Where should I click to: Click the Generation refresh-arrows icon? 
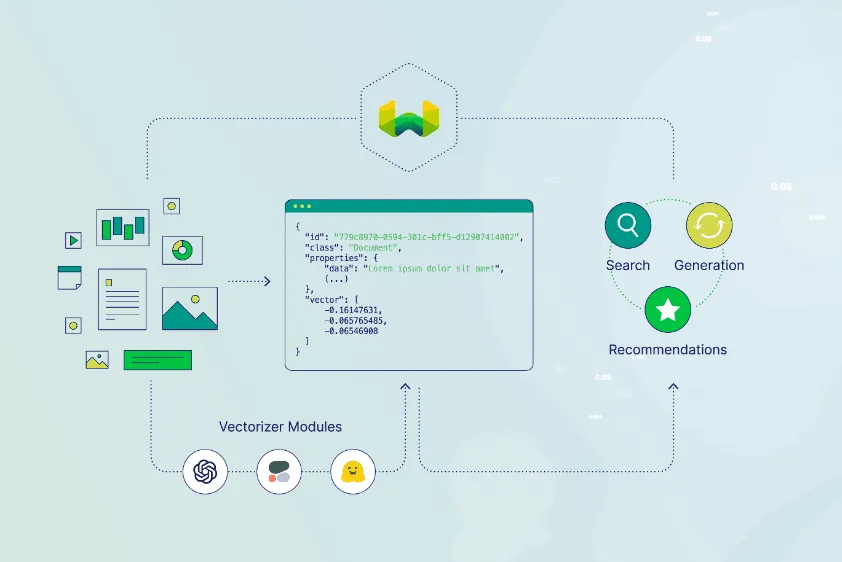pos(709,225)
